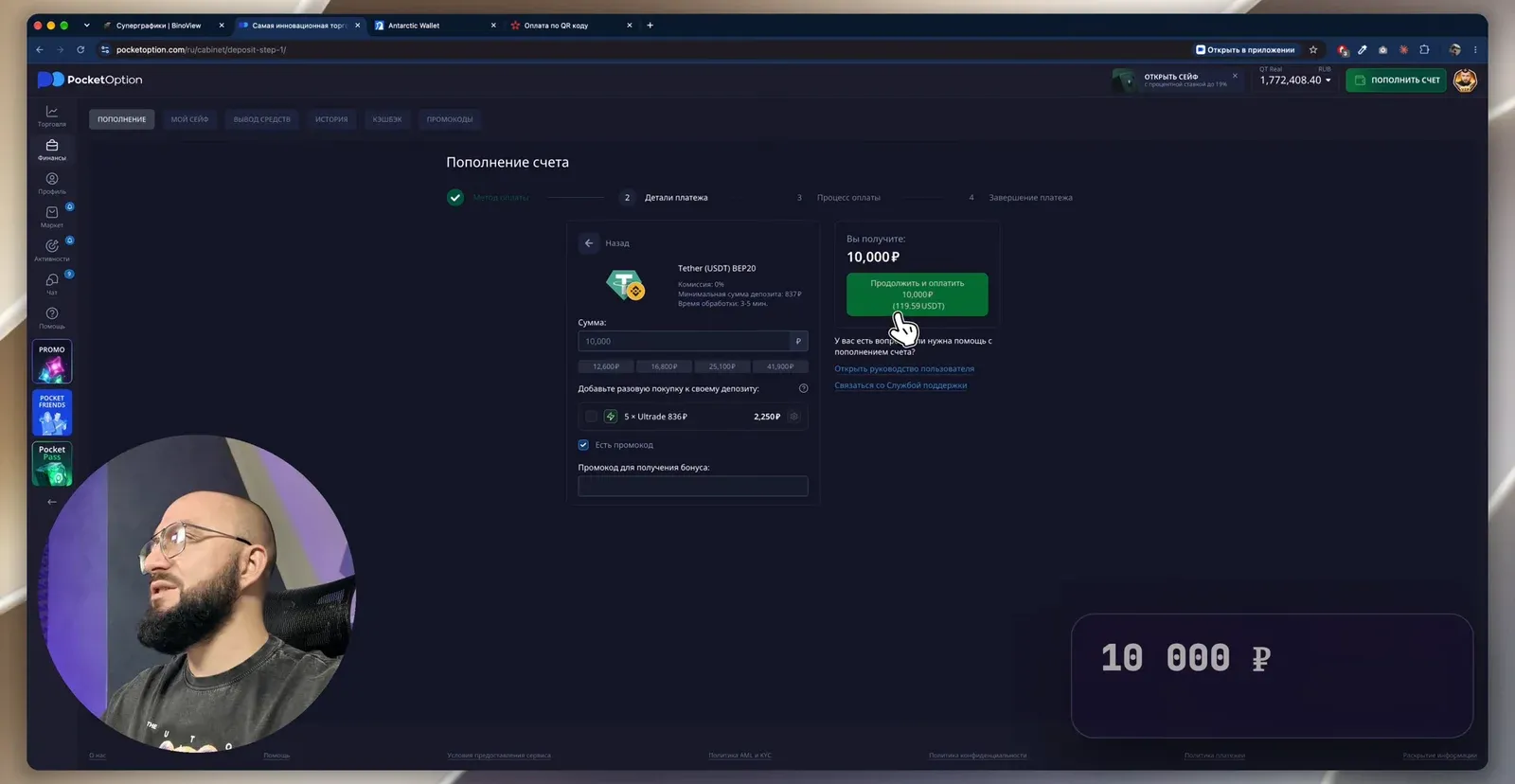Open the user avatar in the site header
This screenshot has height=784, width=1515.
(1465, 80)
